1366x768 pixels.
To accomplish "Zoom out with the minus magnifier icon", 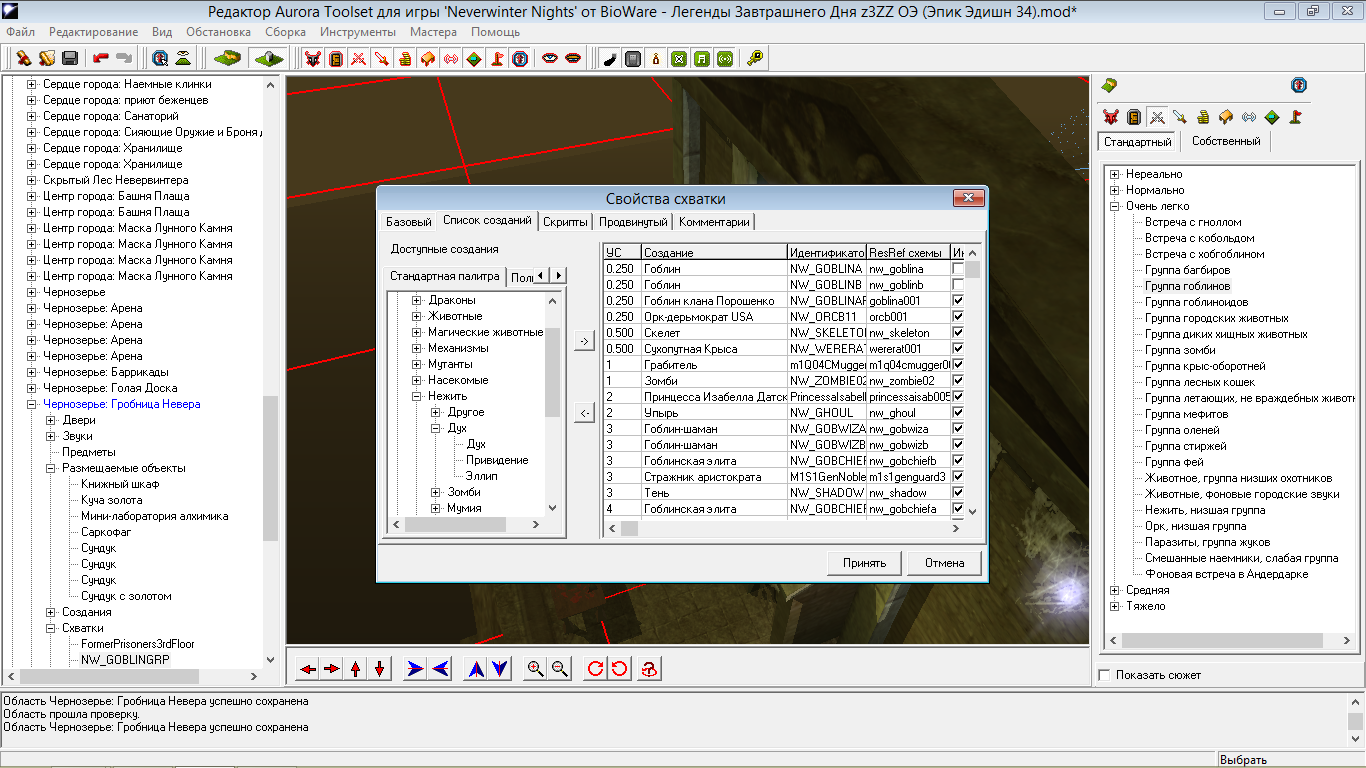I will coord(560,669).
